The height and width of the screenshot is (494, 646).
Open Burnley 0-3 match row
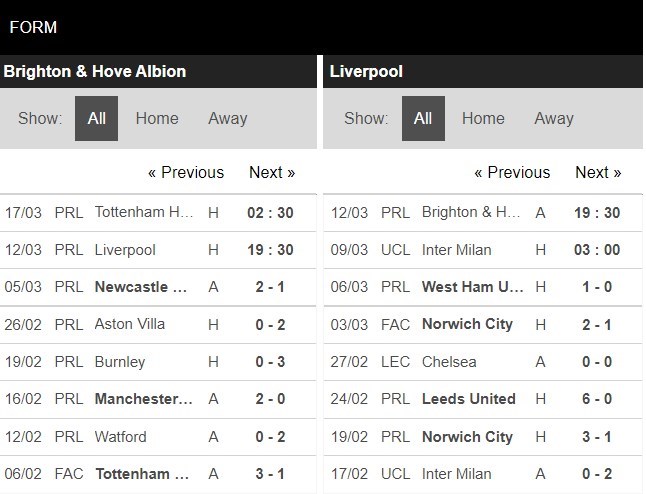[x=158, y=362]
